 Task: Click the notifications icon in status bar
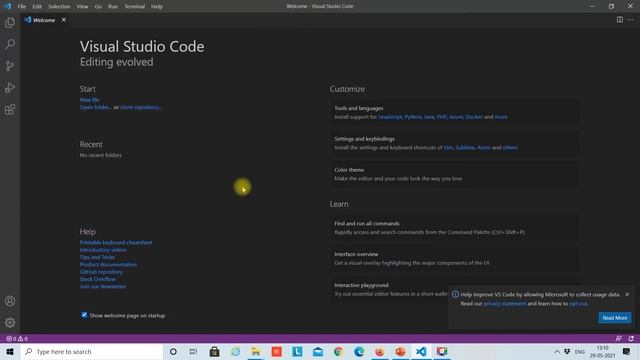[x=631, y=339]
